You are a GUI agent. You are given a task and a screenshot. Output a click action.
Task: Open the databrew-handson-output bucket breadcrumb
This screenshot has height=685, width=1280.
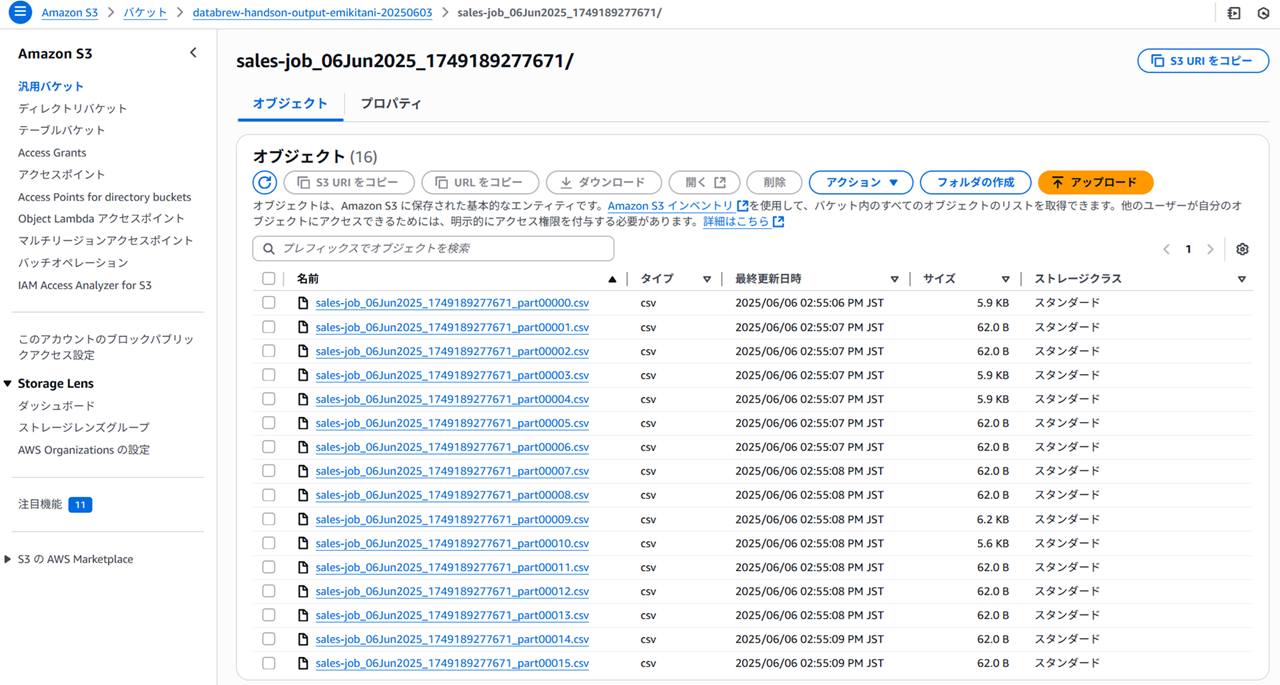tap(311, 12)
